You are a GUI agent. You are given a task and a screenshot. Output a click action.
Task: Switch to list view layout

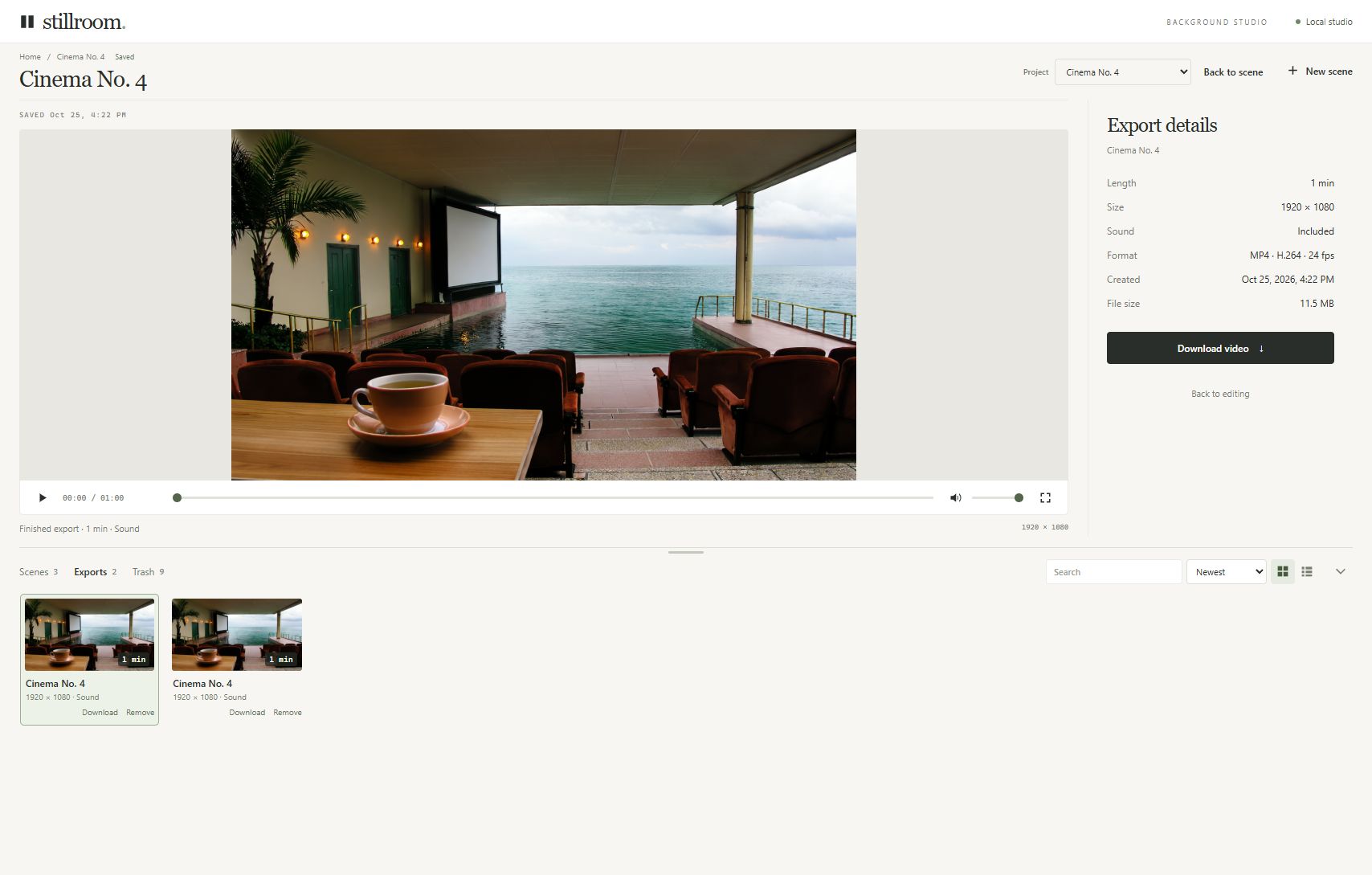pos(1307,572)
